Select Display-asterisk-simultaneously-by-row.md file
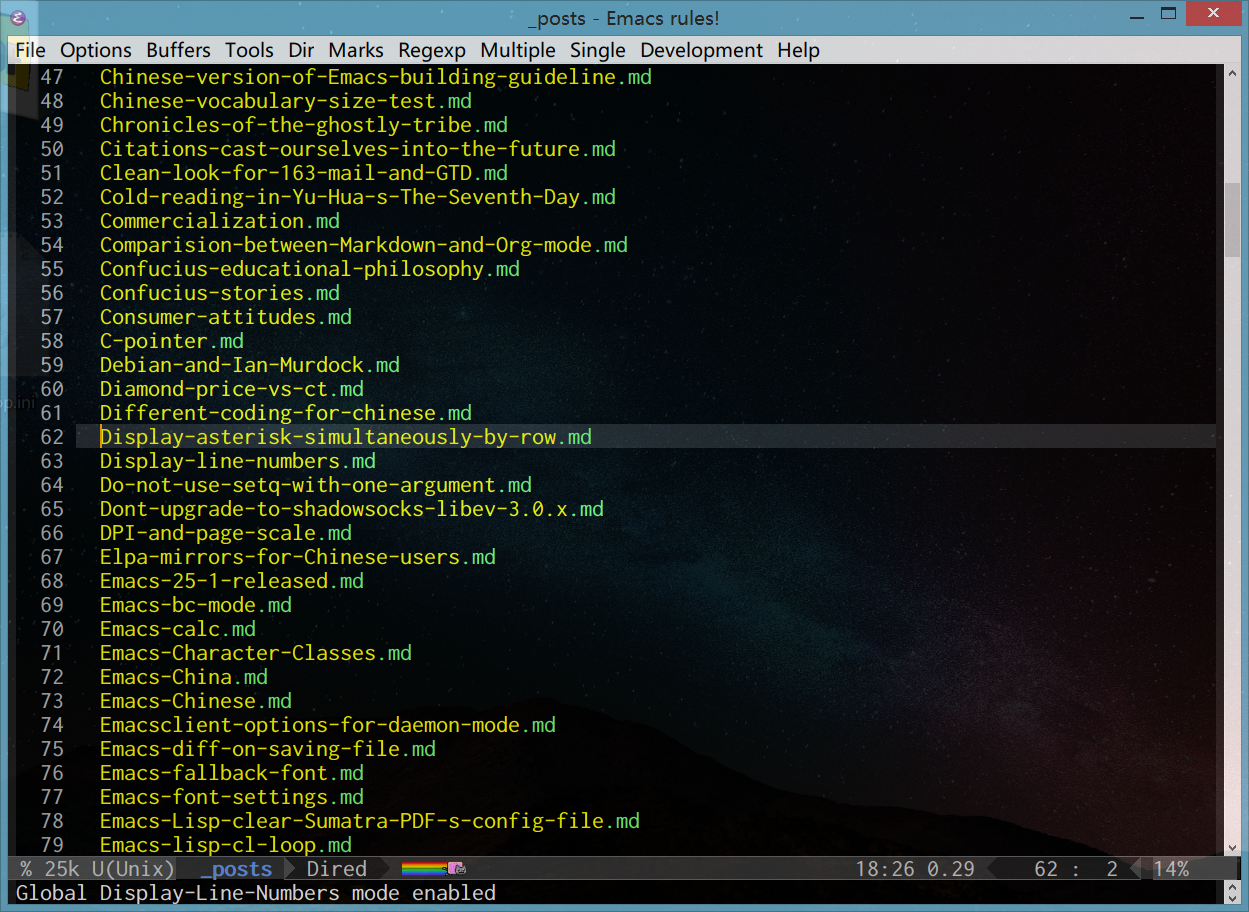 pyautogui.click(x=346, y=437)
